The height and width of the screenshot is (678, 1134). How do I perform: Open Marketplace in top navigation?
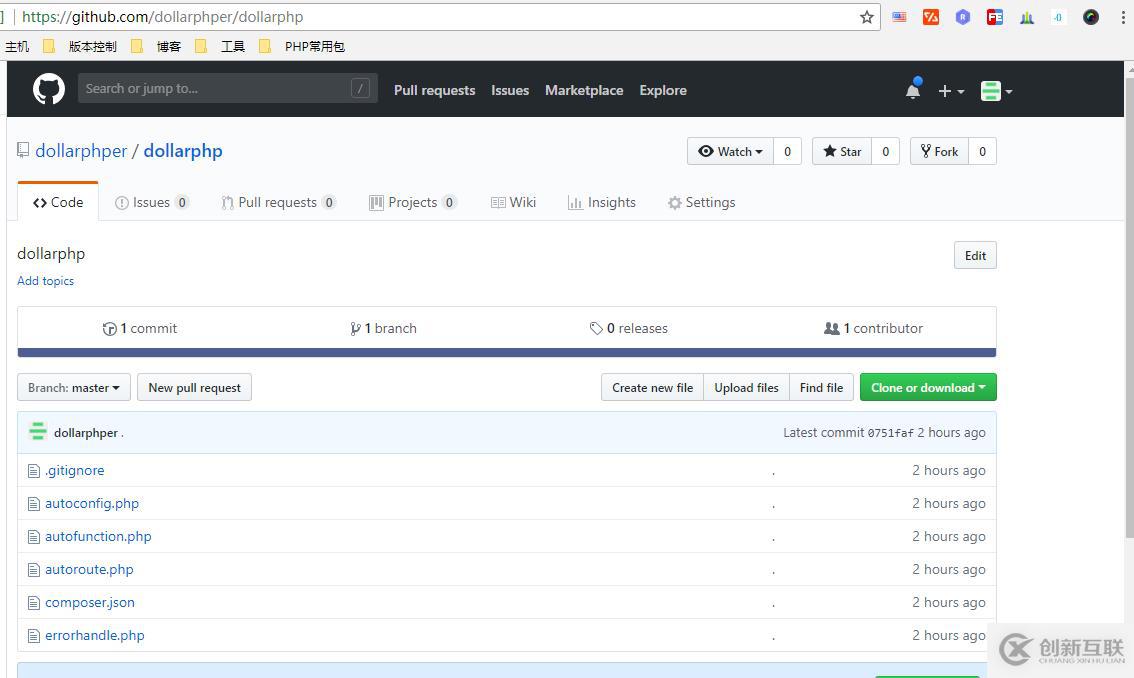[x=584, y=90]
